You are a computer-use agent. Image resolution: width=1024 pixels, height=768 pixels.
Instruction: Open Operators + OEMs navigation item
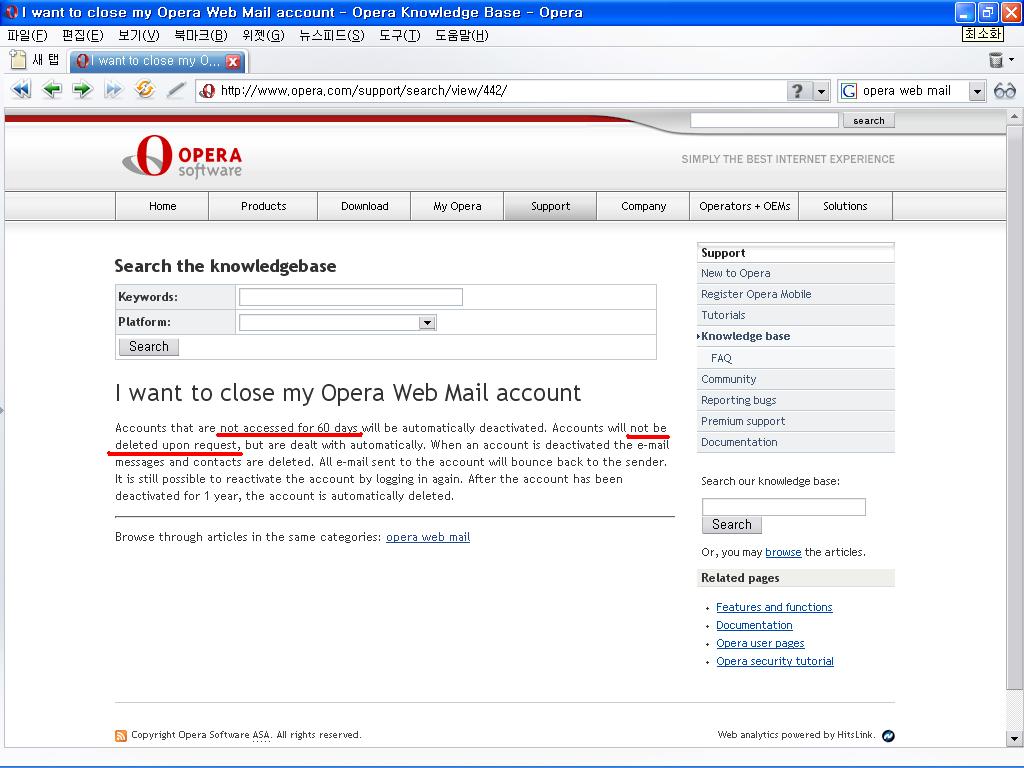pyautogui.click(x=744, y=206)
